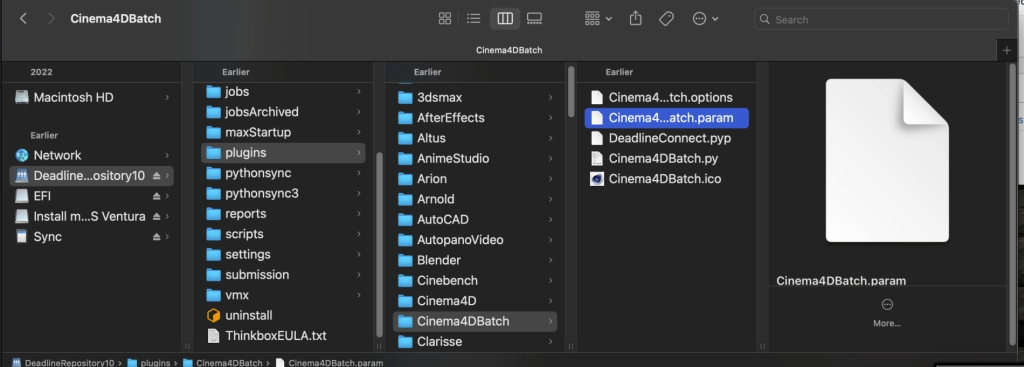Select the plugins folder
The width and height of the screenshot is (1024, 367).
click(283, 152)
